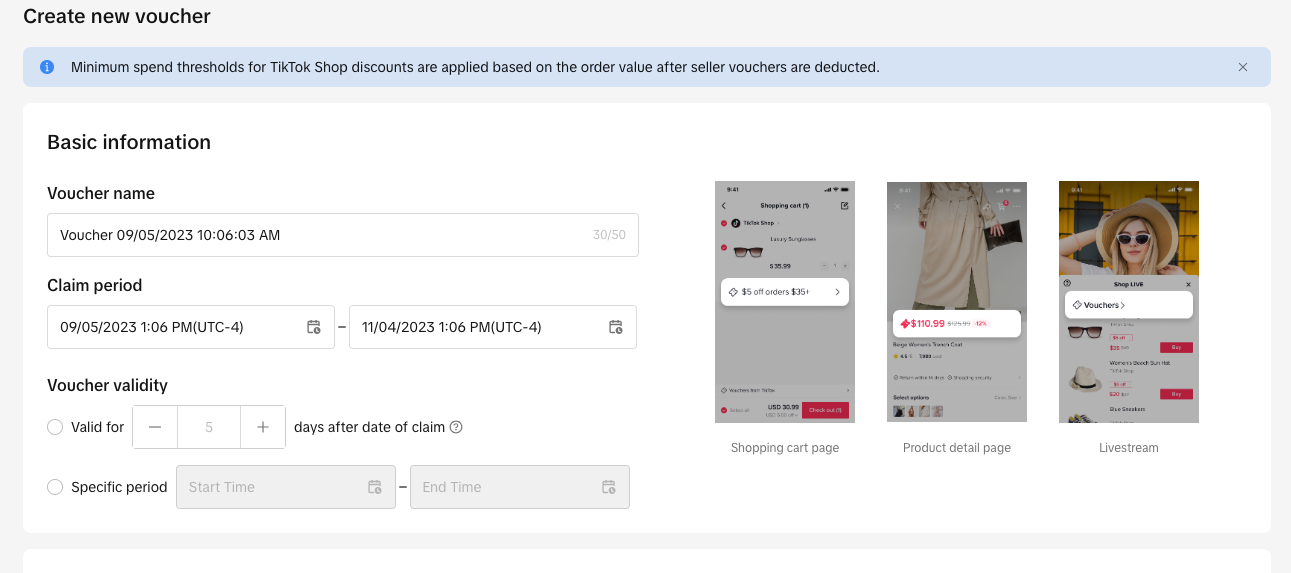Click the blue info icon in banner
Image resolution: width=1291 pixels, height=573 pixels.
tap(47, 67)
